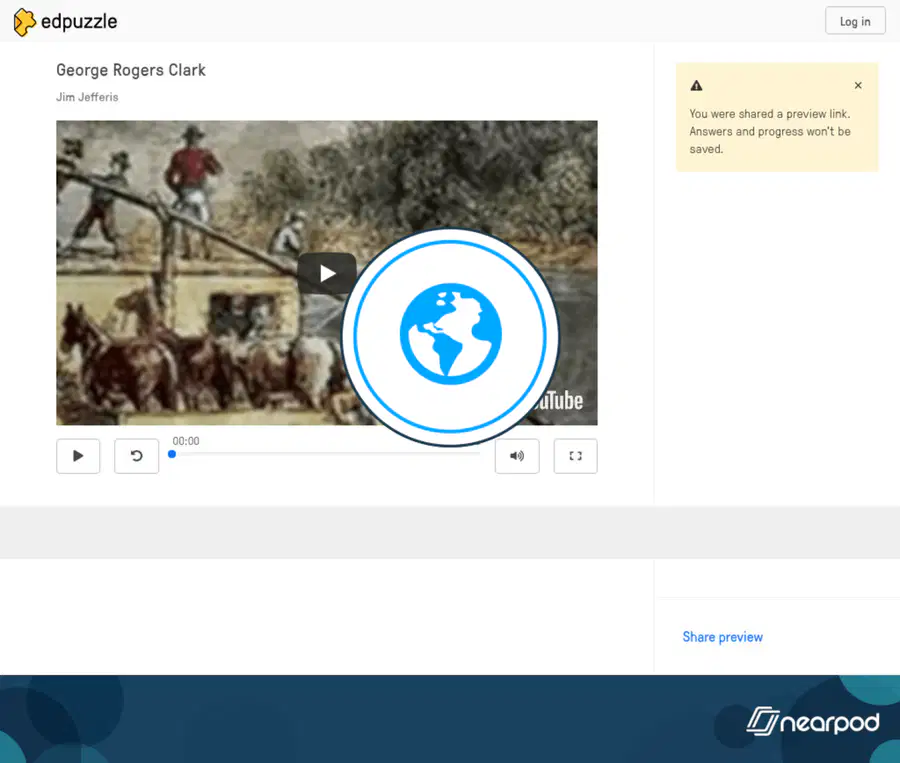
Task: Enter fullscreen mode
Action: [x=575, y=456]
